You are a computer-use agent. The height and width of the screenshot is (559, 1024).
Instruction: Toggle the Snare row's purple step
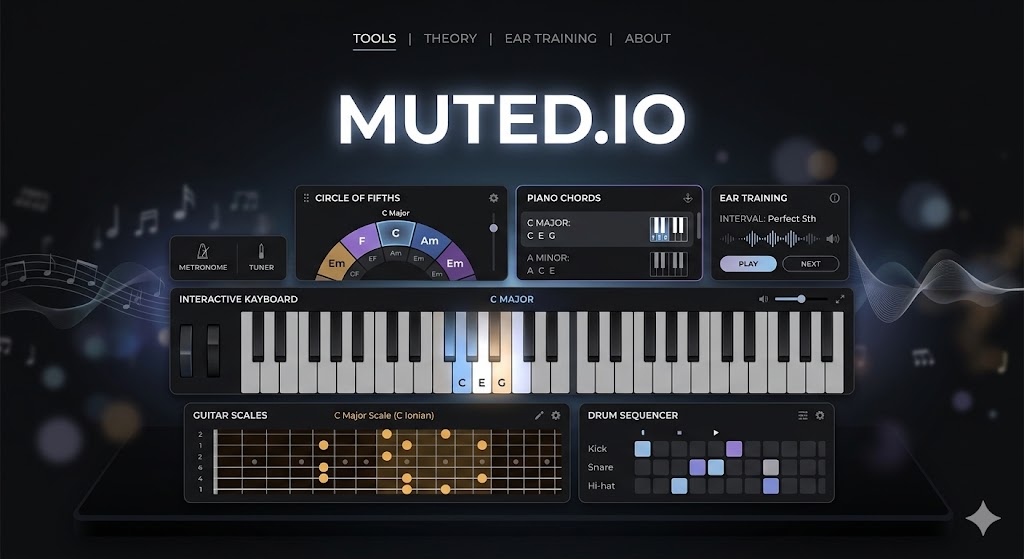pyautogui.click(x=697, y=467)
